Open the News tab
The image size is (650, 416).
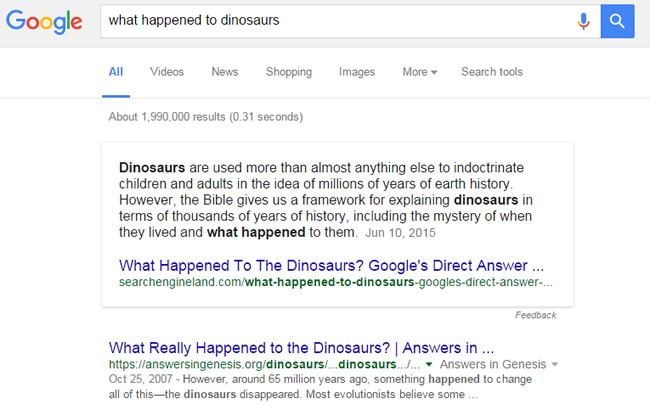point(225,72)
